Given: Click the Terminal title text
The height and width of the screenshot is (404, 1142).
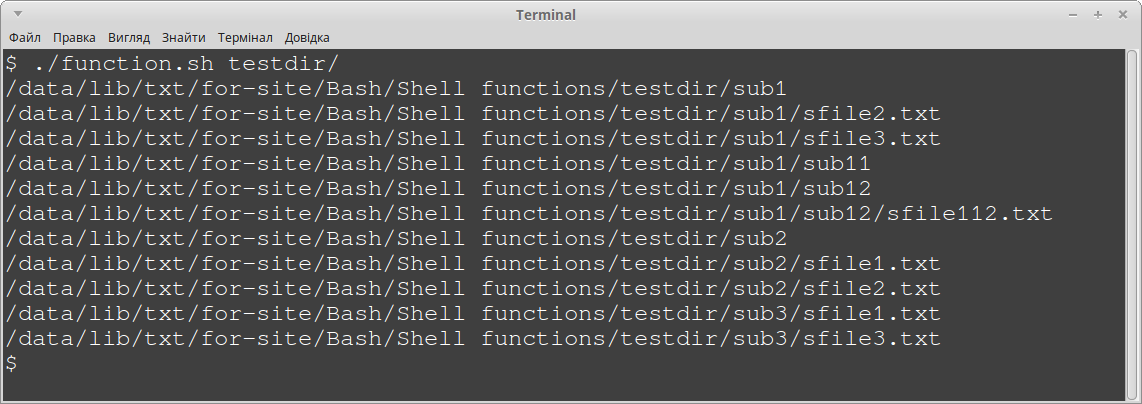Looking at the screenshot, I should tap(546, 15).
